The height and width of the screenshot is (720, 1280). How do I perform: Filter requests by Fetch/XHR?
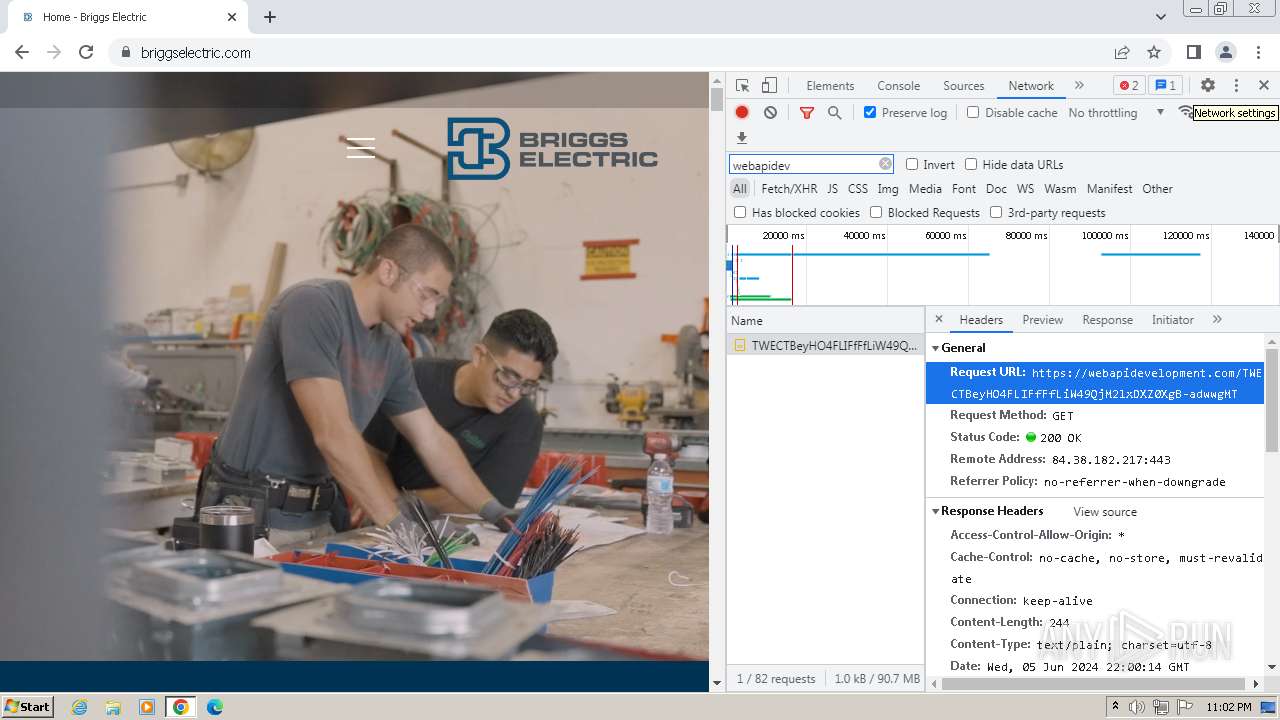[x=789, y=189]
